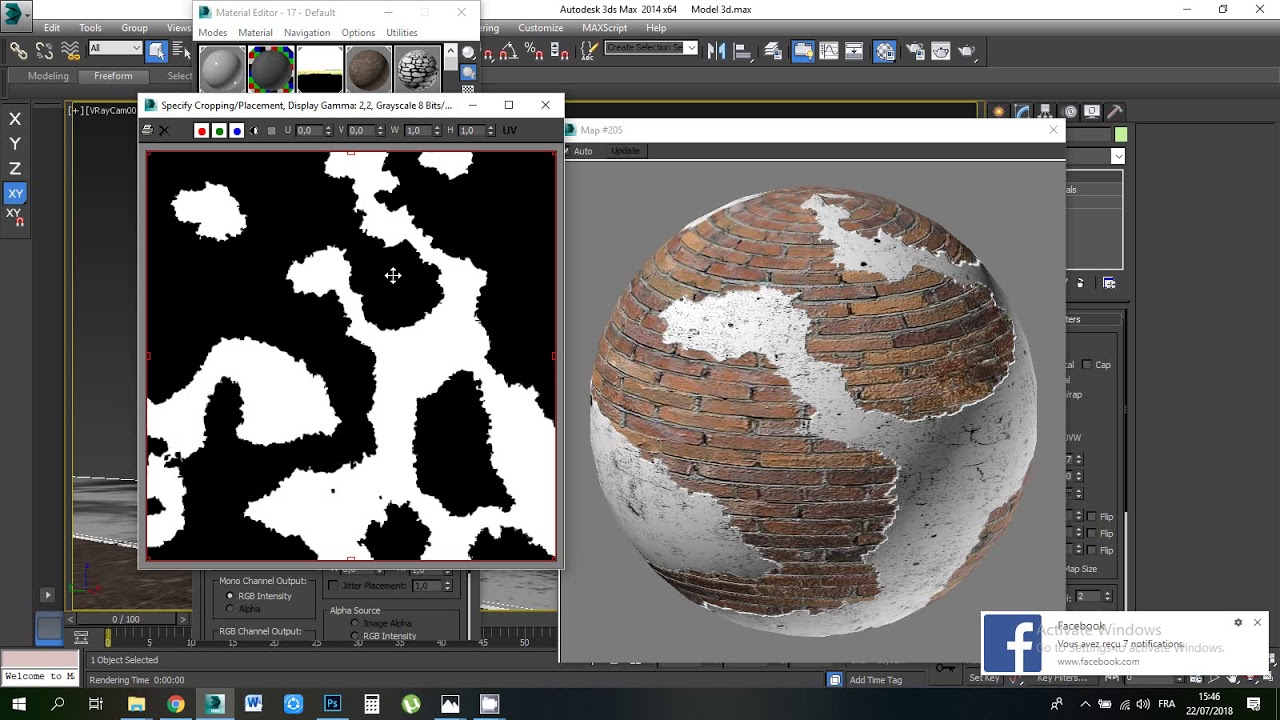Open the Hierarchy command panel tab
The image size is (1280, 720).
point(1046,112)
